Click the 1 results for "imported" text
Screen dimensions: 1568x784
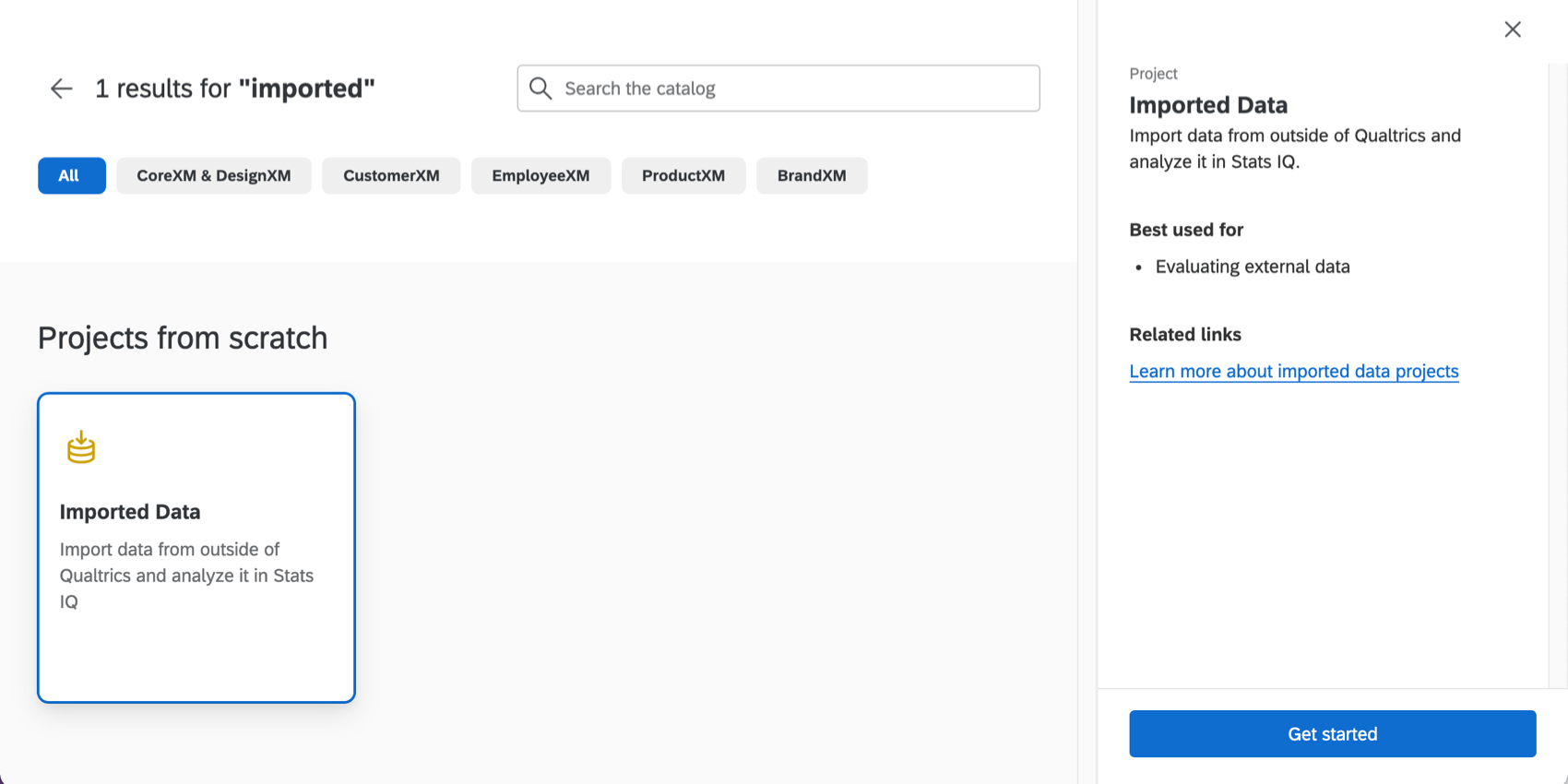coord(235,89)
